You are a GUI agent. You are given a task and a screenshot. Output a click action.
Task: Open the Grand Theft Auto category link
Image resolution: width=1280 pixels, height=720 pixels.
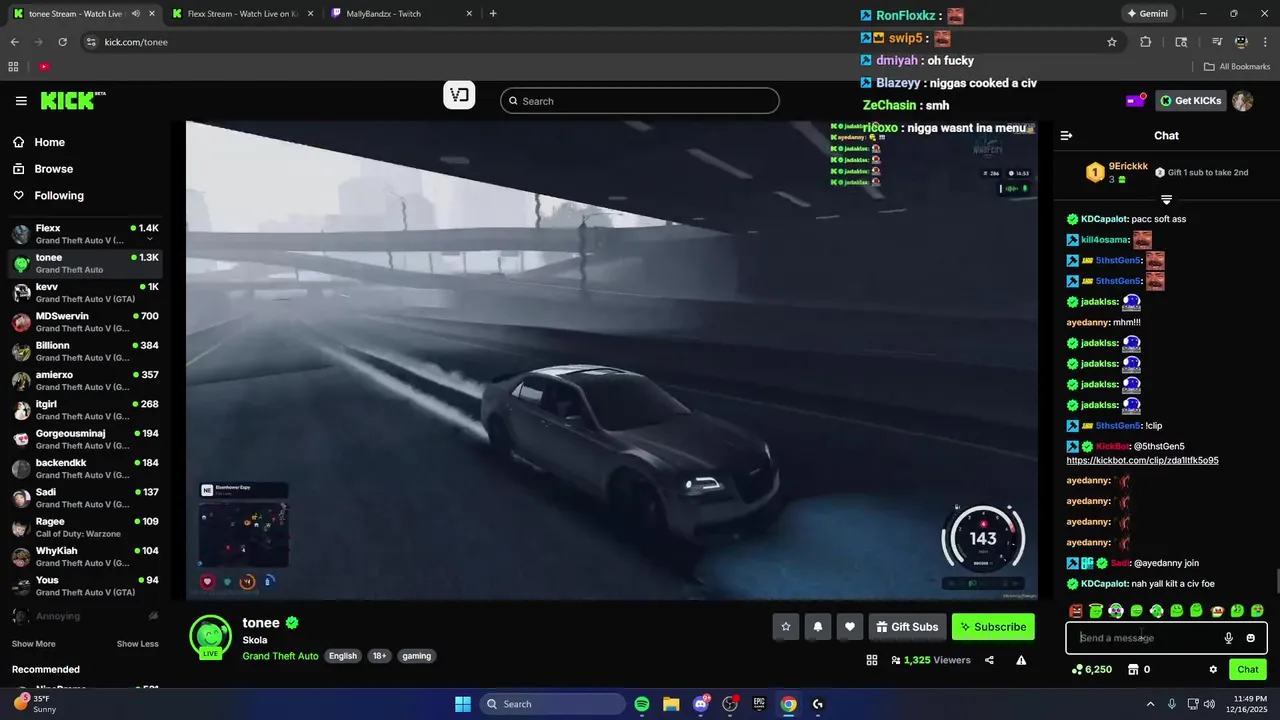[280, 656]
